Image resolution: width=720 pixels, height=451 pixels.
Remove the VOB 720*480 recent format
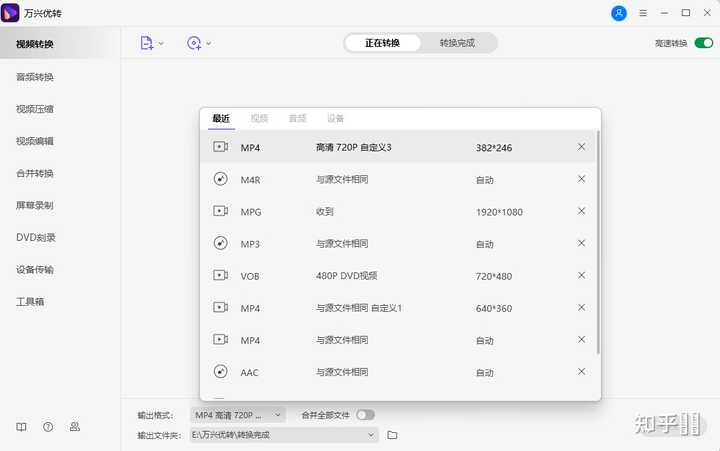tap(581, 275)
